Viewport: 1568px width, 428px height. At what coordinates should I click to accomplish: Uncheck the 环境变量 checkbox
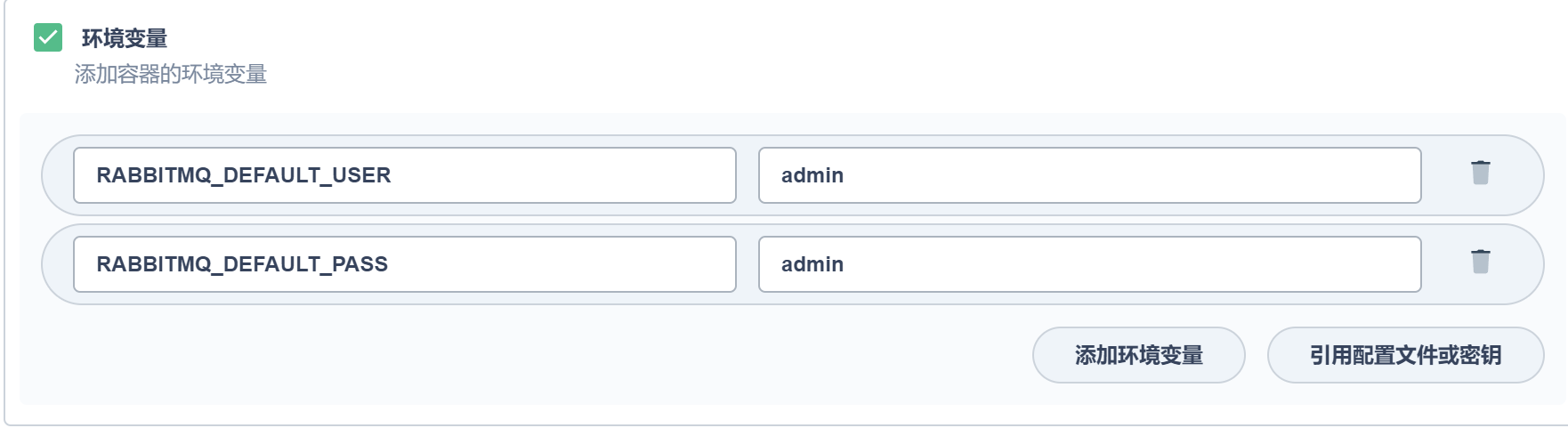click(48, 37)
